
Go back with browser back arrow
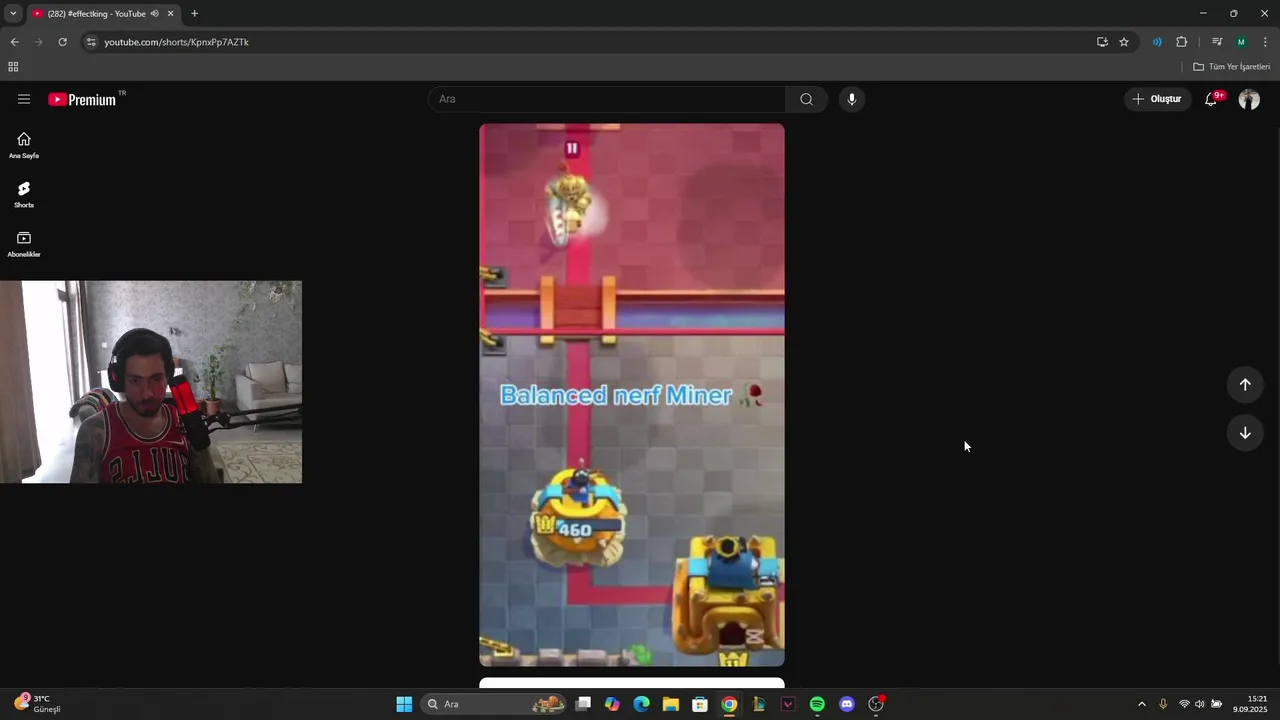pyautogui.click(x=14, y=42)
